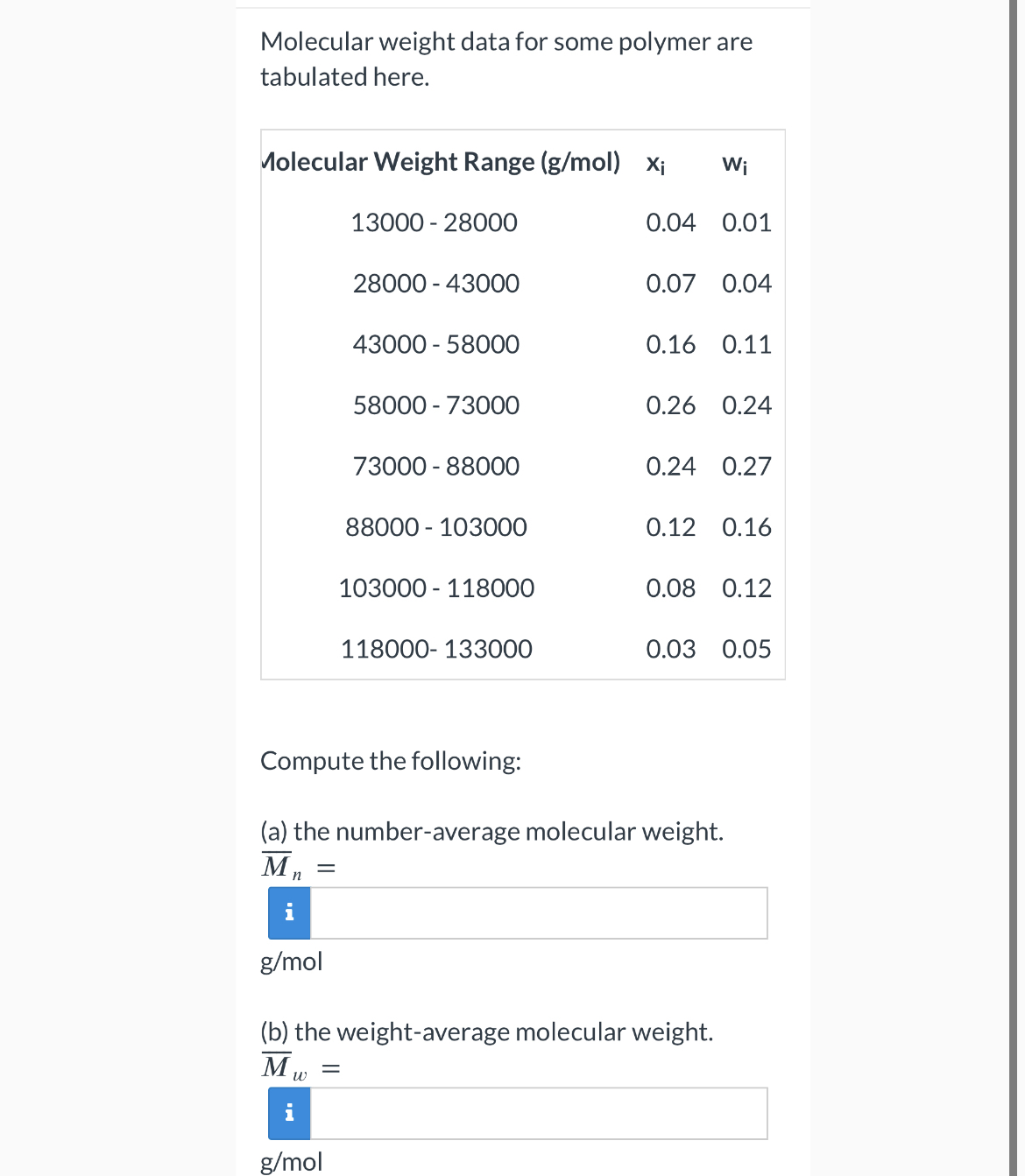Click the Molecular Weight Range column header

[440, 161]
